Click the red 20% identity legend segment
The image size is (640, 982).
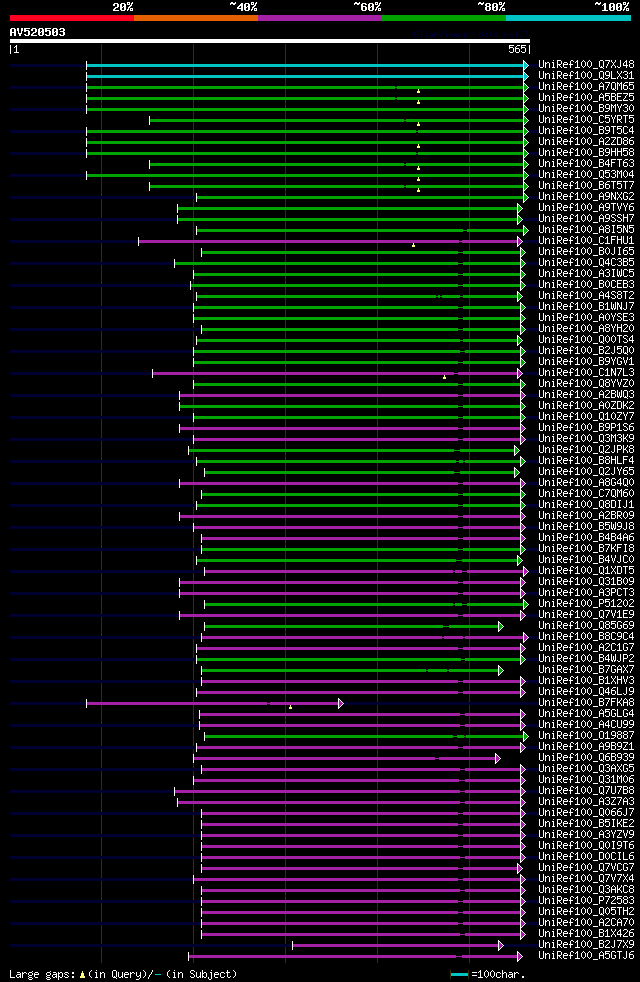pos(71,18)
